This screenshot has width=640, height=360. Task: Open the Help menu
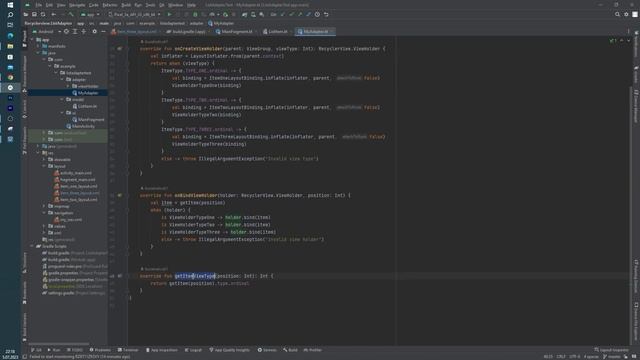191,5
